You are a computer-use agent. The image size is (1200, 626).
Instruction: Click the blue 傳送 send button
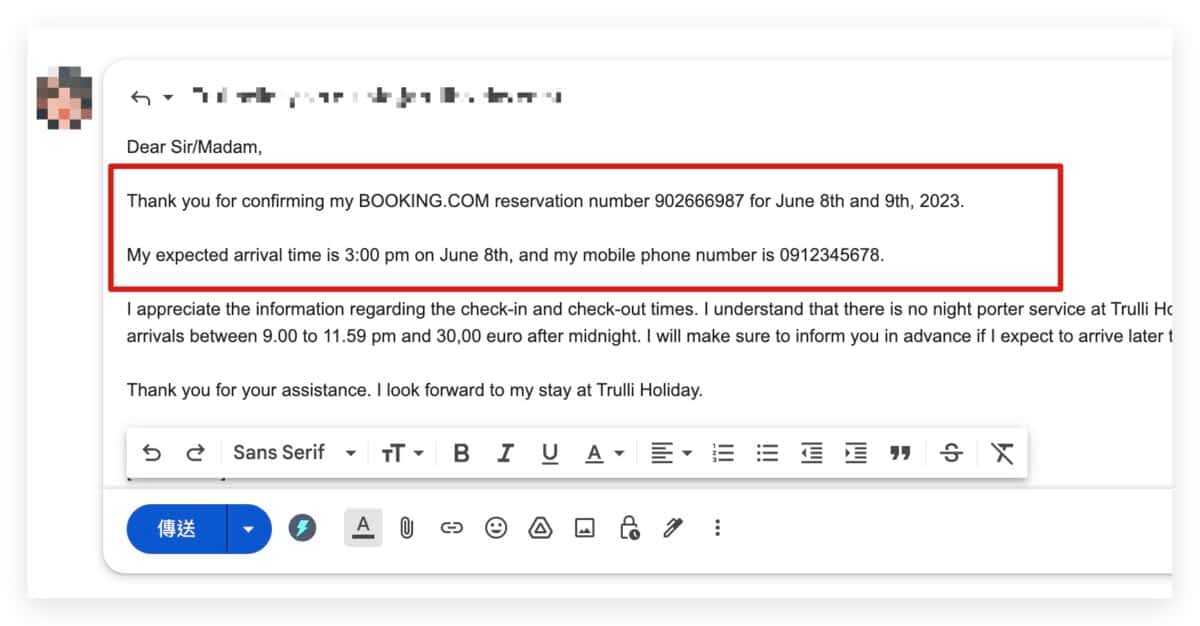(177, 528)
